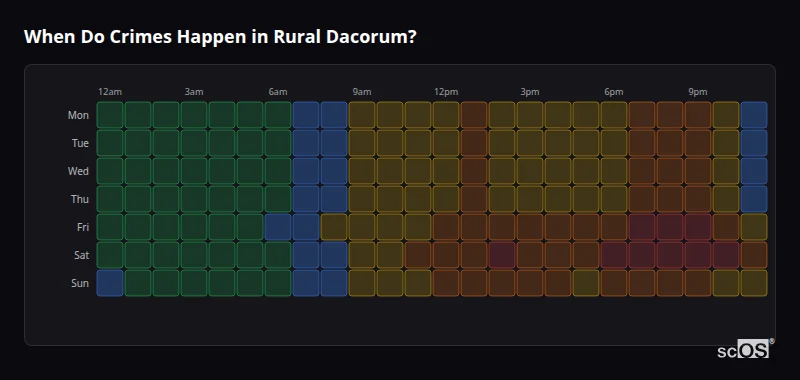The height and width of the screenshot is (380, 800).
Task: Pick the green Monday 12am heatmap cell
Action: [x=110, y=115]
